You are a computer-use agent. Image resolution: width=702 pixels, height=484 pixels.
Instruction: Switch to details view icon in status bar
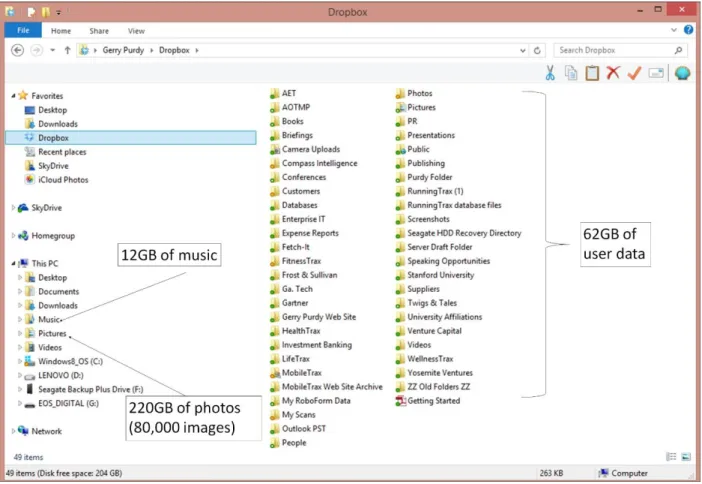tap(671, 457)
